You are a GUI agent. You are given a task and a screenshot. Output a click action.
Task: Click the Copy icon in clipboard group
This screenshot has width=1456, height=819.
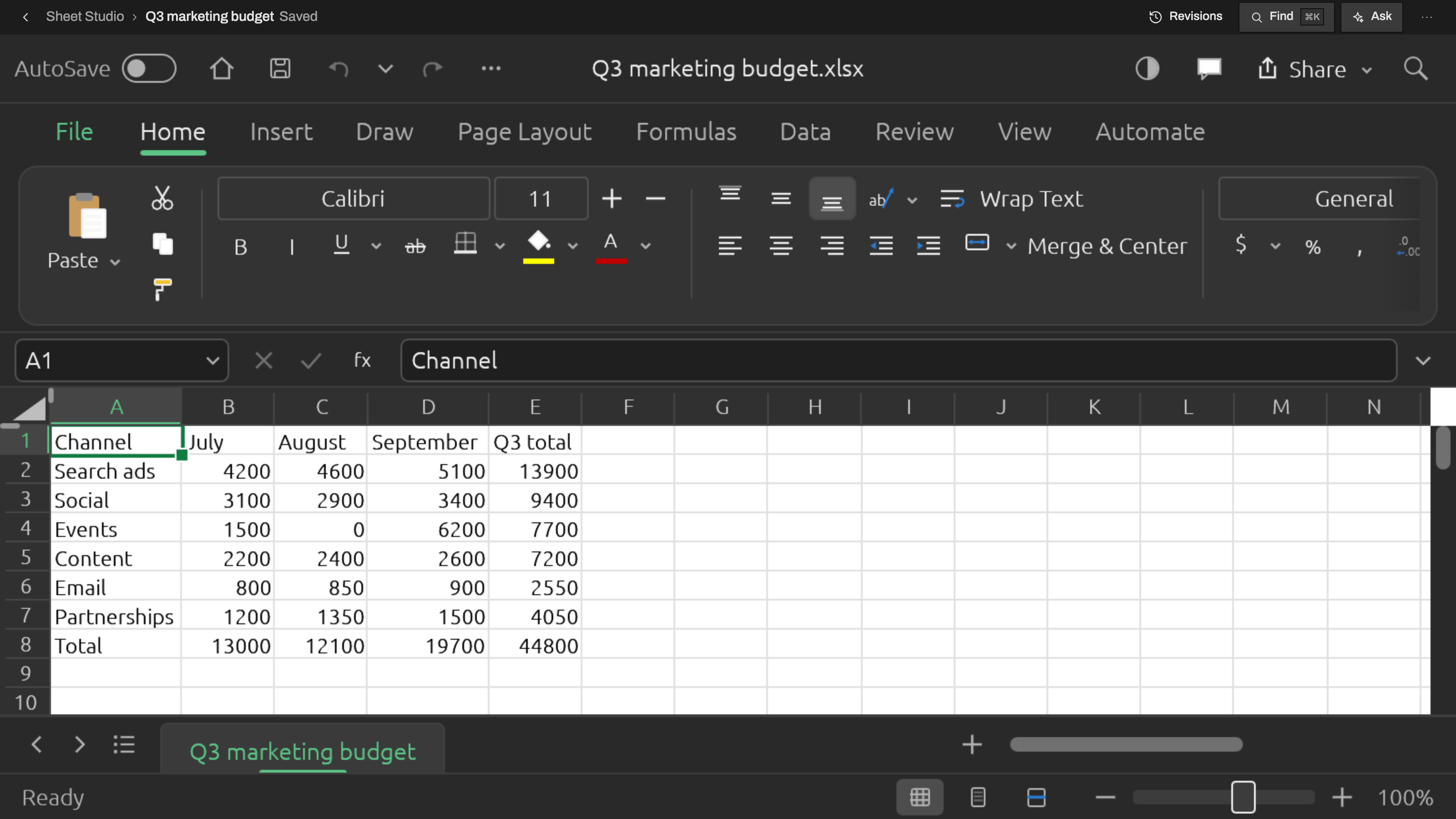[x=163, y=244]
